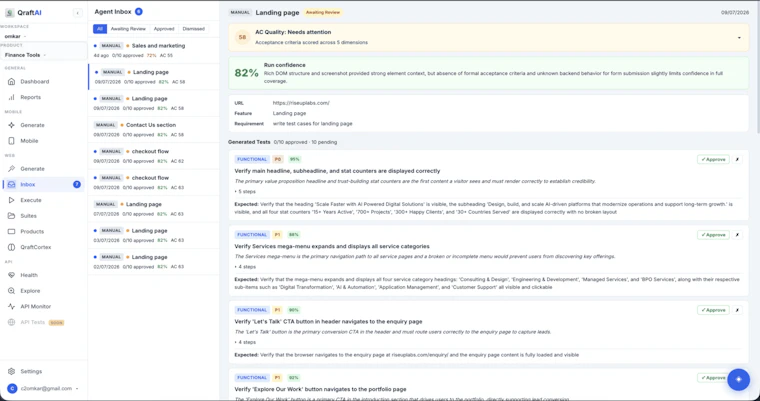Approve the Let's Talk CTA test

pyautogui.click(x=713, y=310)
